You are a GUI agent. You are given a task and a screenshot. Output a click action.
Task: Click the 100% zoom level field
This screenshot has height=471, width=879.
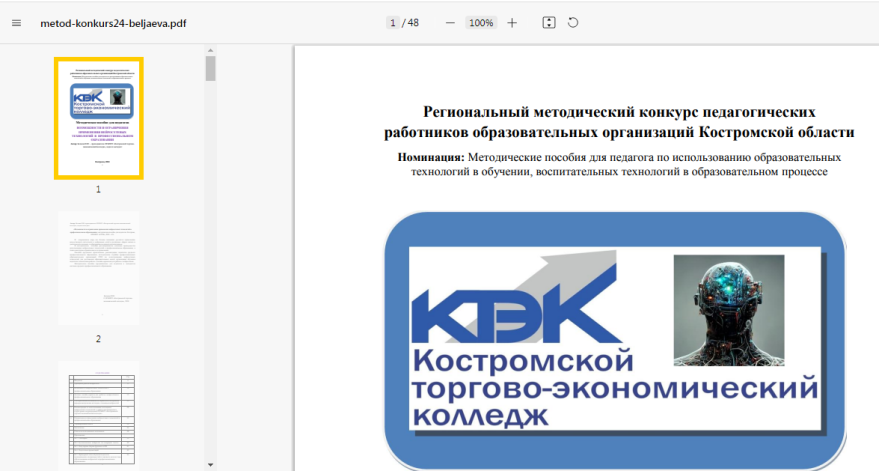point(481,23)
